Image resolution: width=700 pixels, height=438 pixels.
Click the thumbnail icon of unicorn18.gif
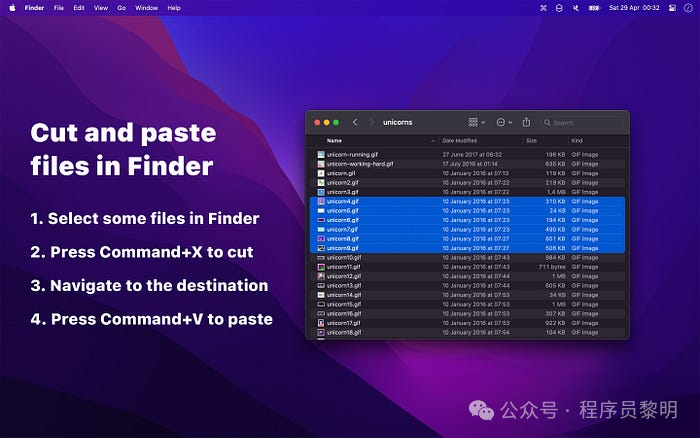pyautogui.click(x=321, y=332)
